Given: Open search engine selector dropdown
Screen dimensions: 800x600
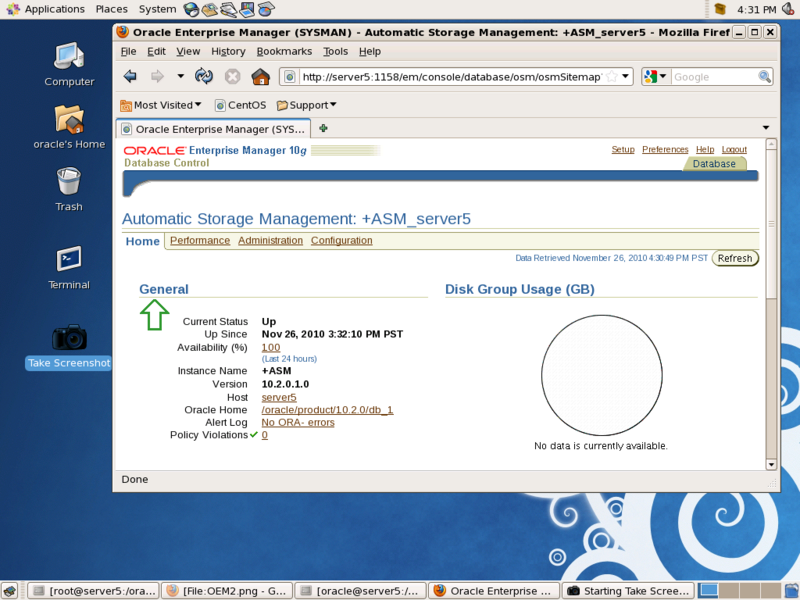Looking at the screenshot, I should tap(656, 77).
